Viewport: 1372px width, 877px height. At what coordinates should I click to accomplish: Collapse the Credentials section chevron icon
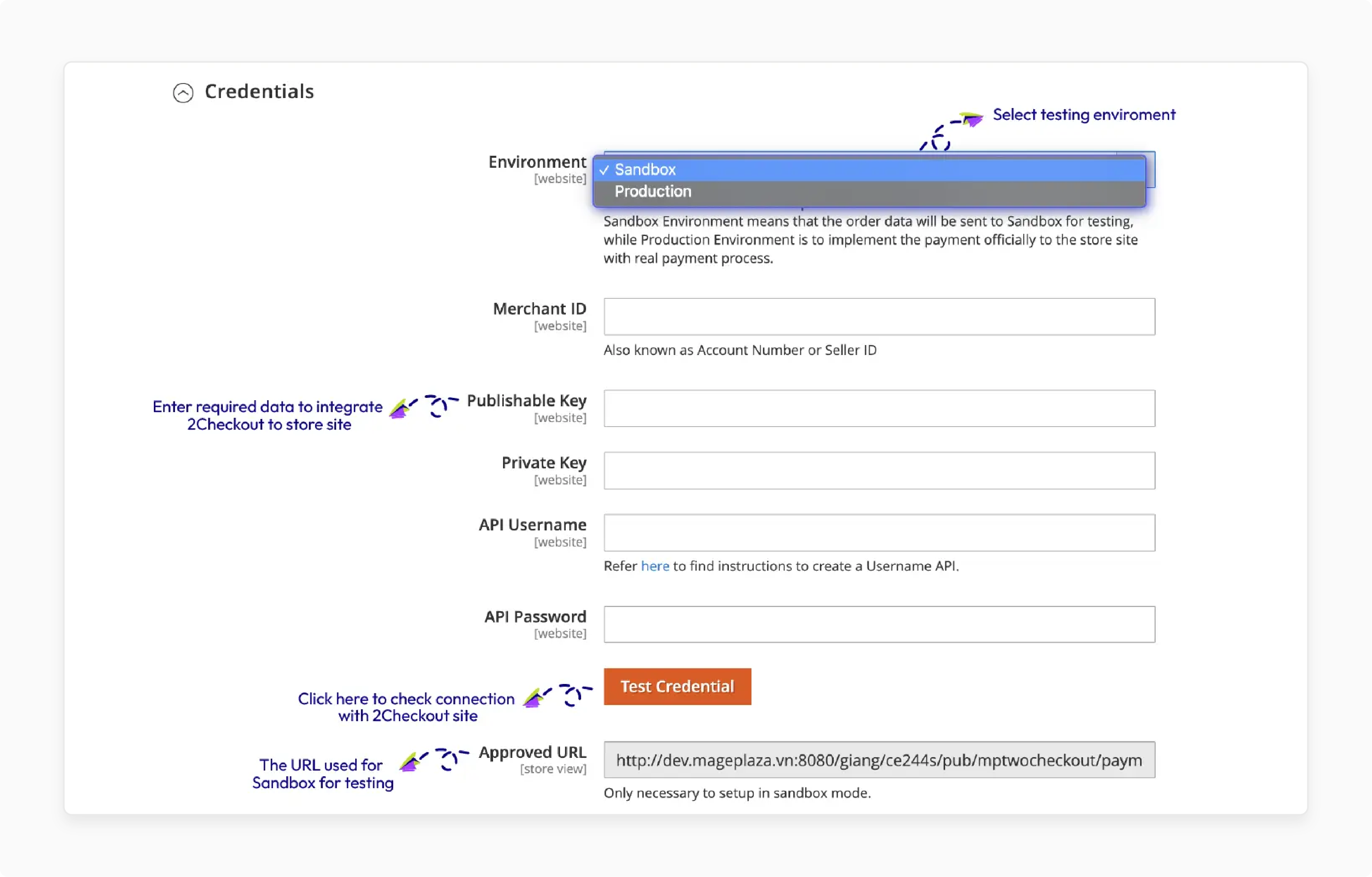pyautogui.click(x=183, y=92)
